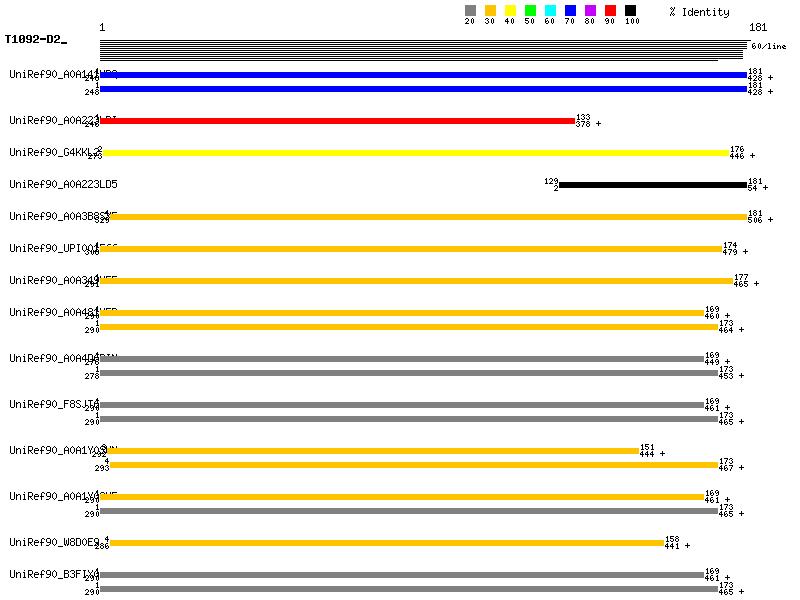Open the UniRef90_F8SJT4 hit label
Screen dimensions: 800x600
click(x=54, y=404)
